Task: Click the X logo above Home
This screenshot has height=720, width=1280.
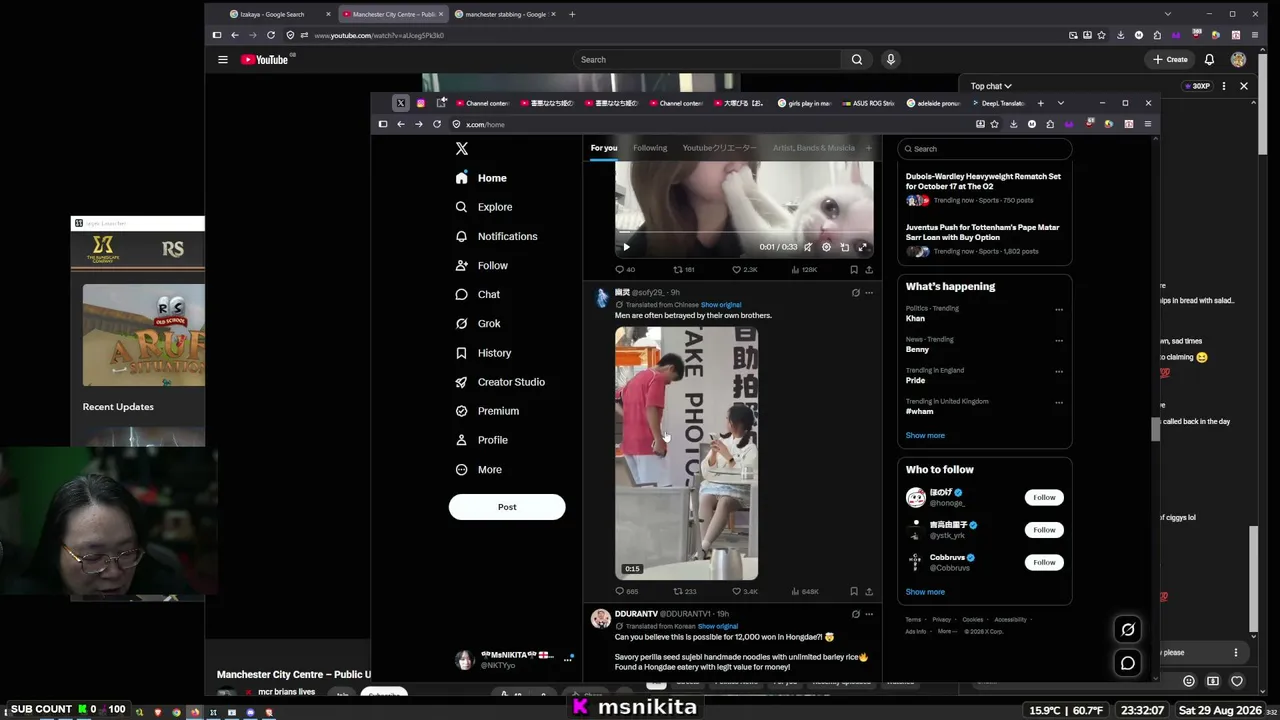Action: [462, 148]
